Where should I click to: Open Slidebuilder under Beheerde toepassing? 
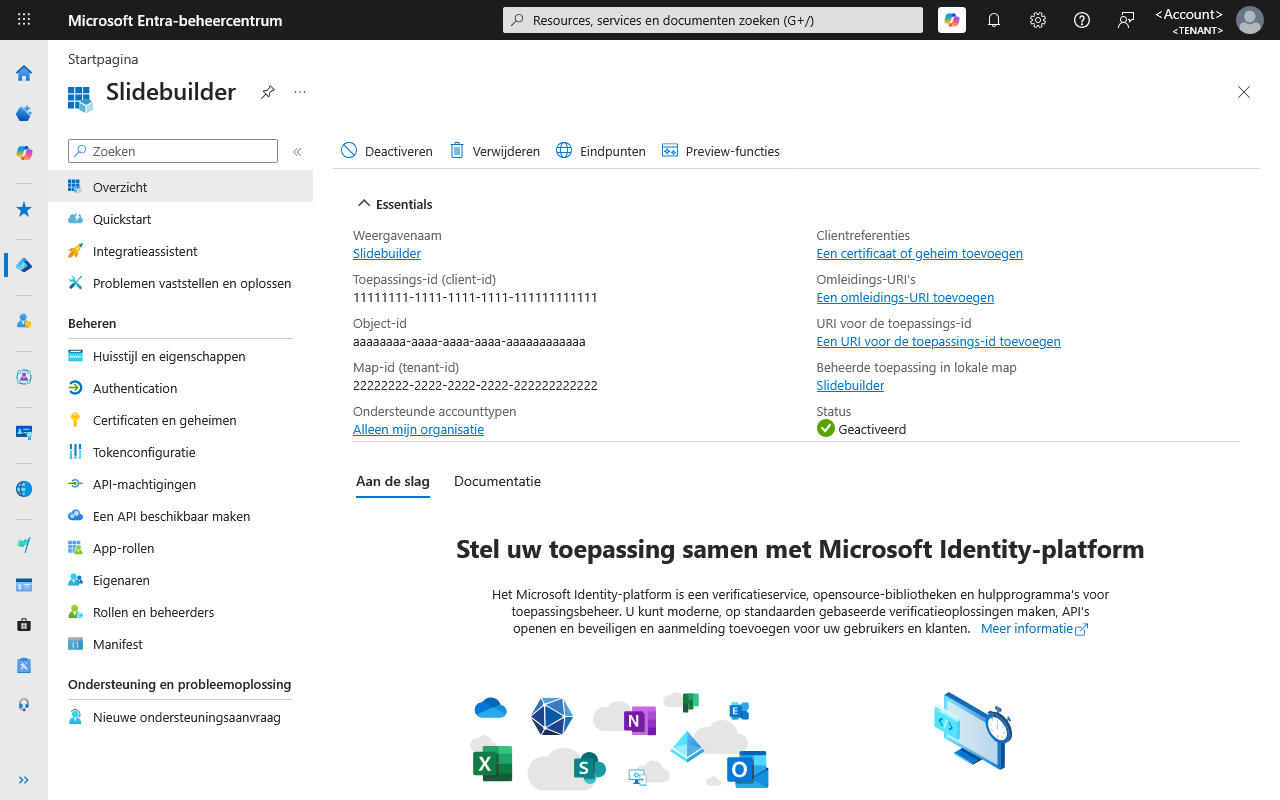[x=850, y=386]
